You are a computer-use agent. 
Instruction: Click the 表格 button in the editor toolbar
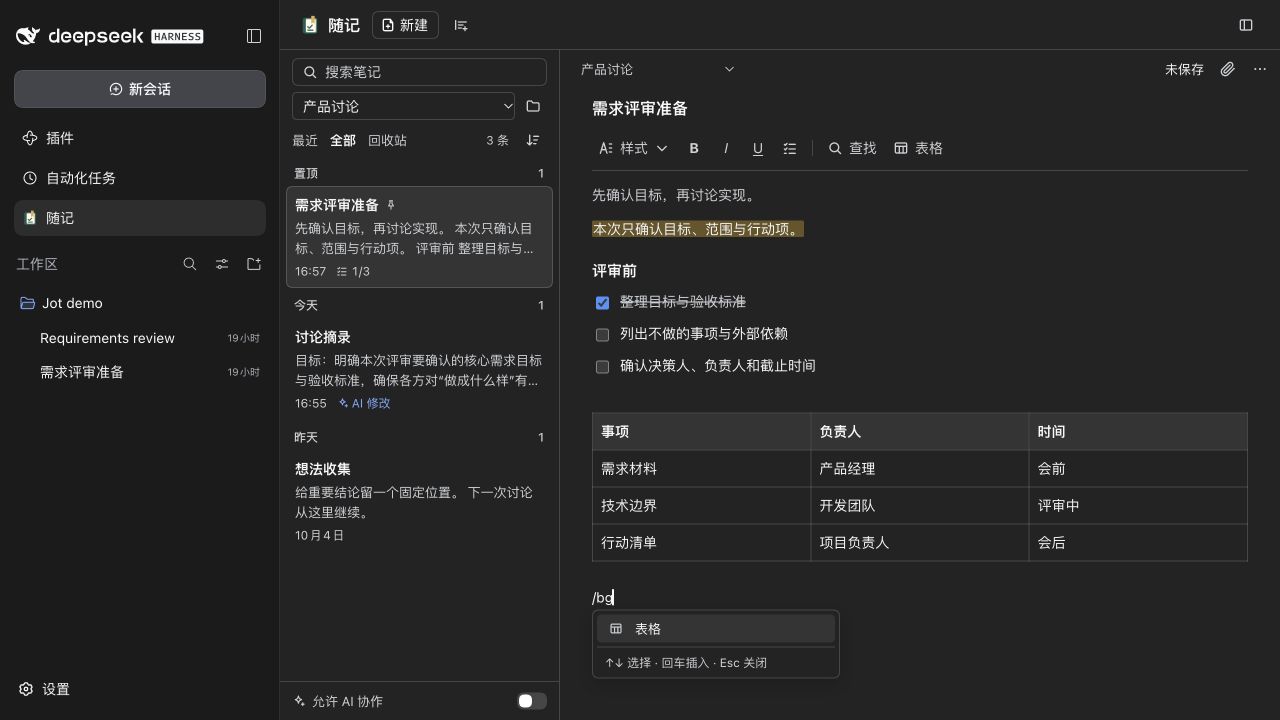tap(918, 148)
